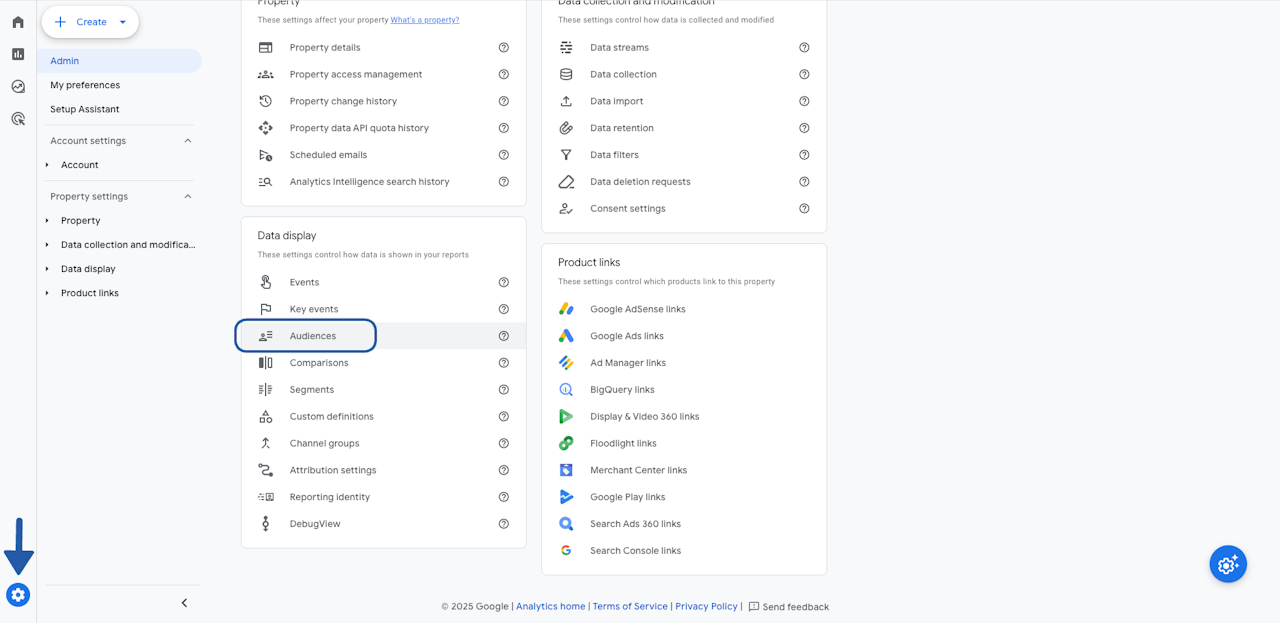Viewport: 1280px width, 623px height.
Task: Open the Reports icon in left rail
Action: click(18, 54)
